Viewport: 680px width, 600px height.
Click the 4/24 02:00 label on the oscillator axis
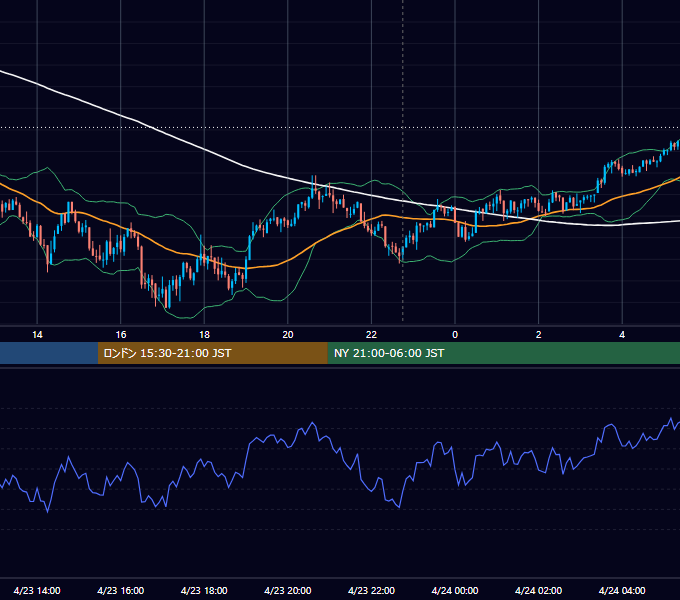pos(538,590)
